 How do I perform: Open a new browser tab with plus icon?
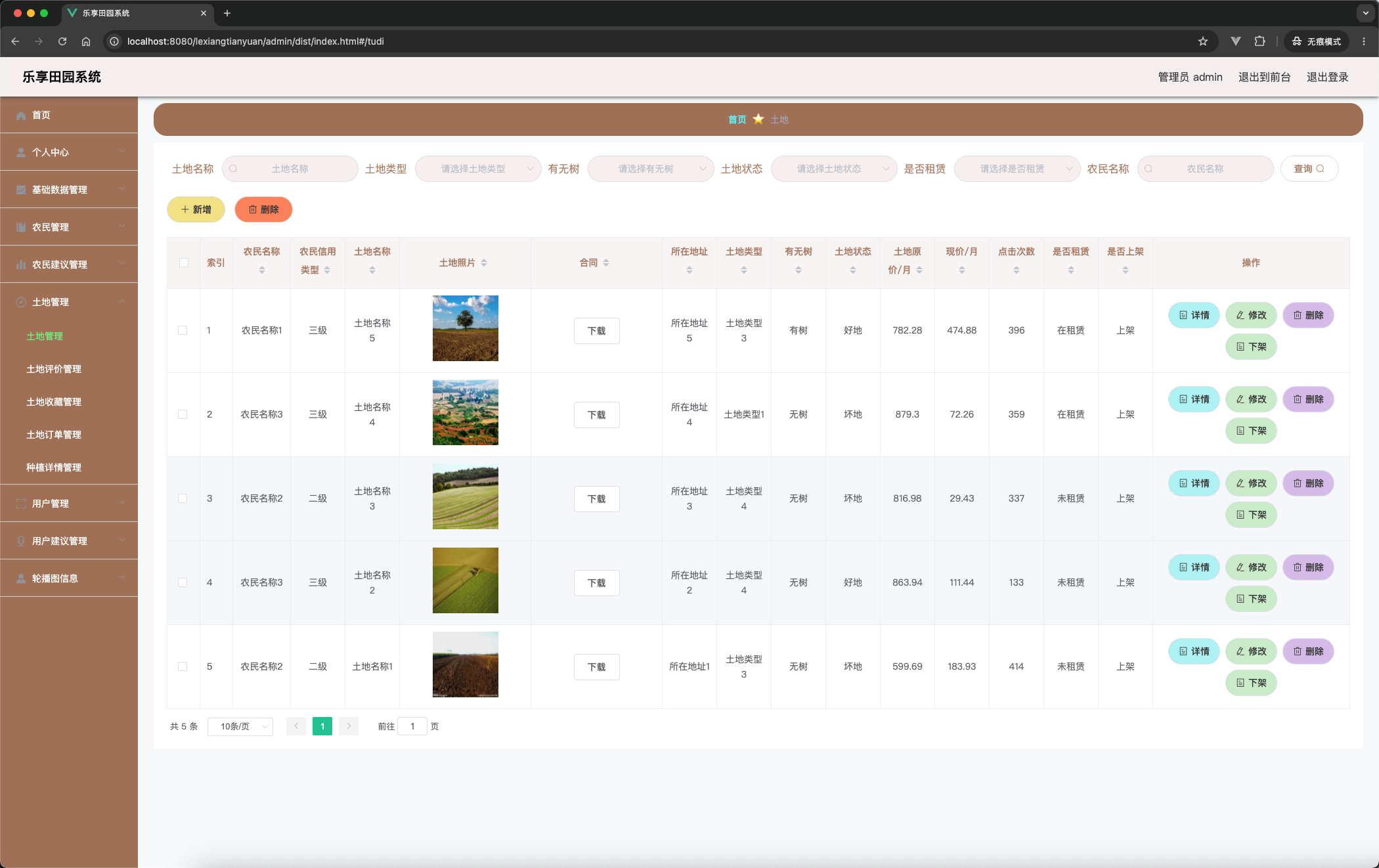[227, 13]
